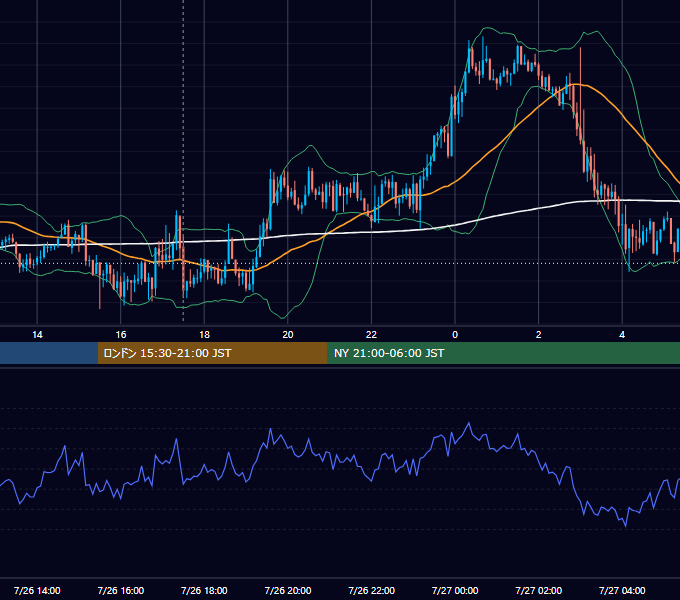
Task: Click the 18 hour label on price chart axis
Action: [x=204, y=335]
